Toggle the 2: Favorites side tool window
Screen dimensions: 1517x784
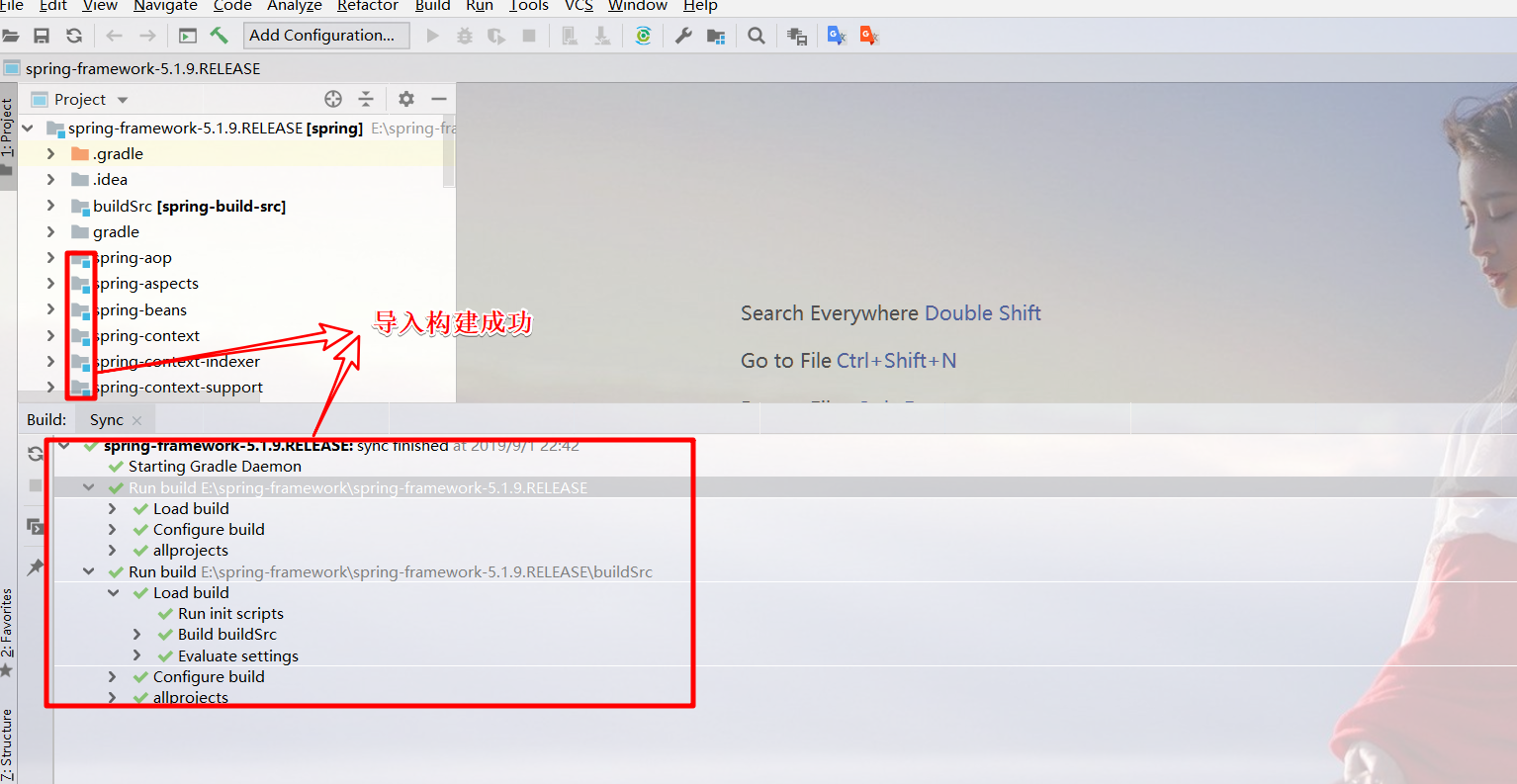[x=8, y=631]
